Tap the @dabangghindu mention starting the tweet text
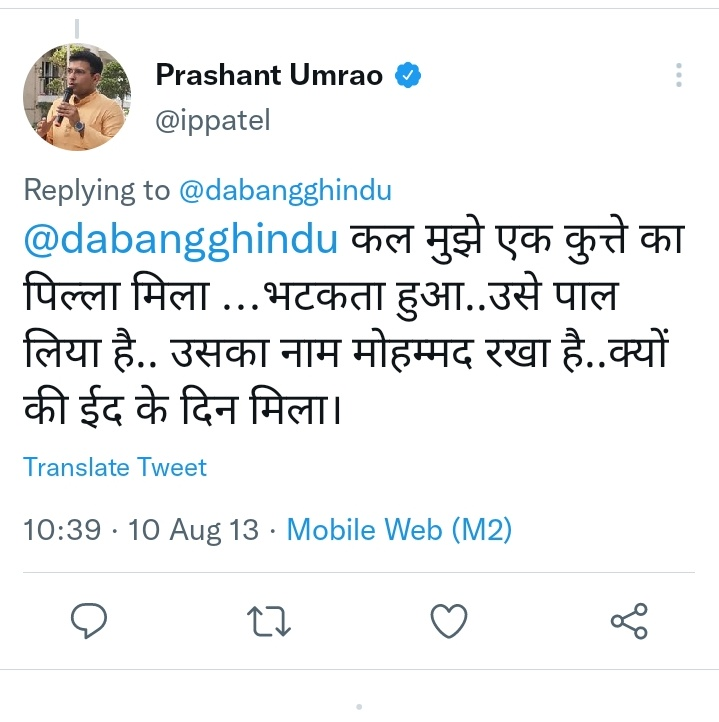This screenshot has height=722, width=719. click(x=183, y=242)
